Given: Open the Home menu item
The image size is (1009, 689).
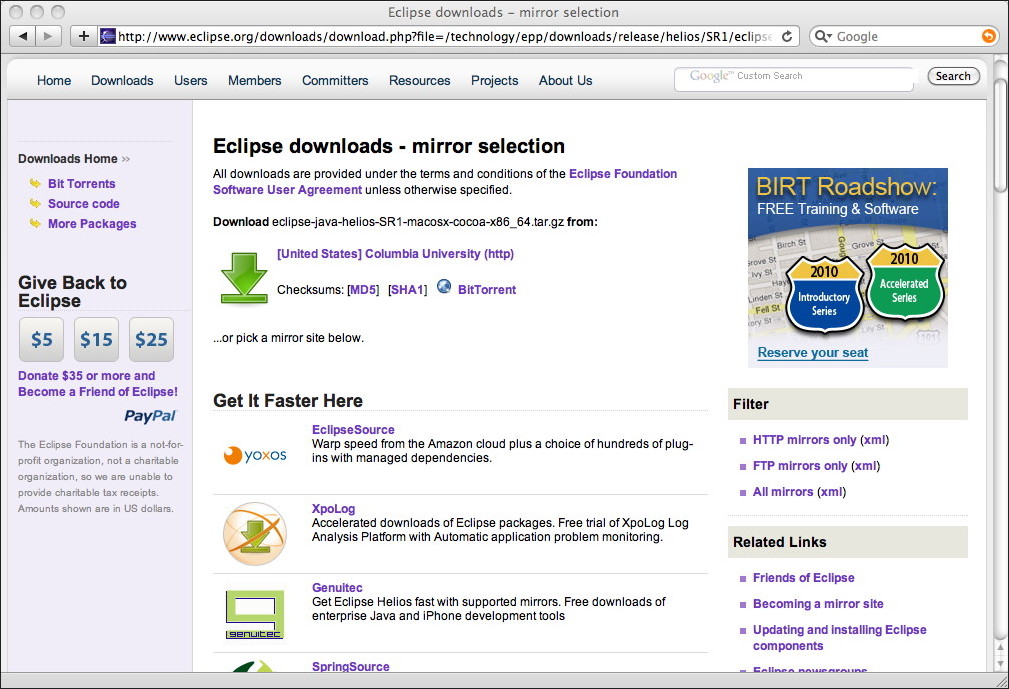Looking at the screenshot, I should (54, 80).
